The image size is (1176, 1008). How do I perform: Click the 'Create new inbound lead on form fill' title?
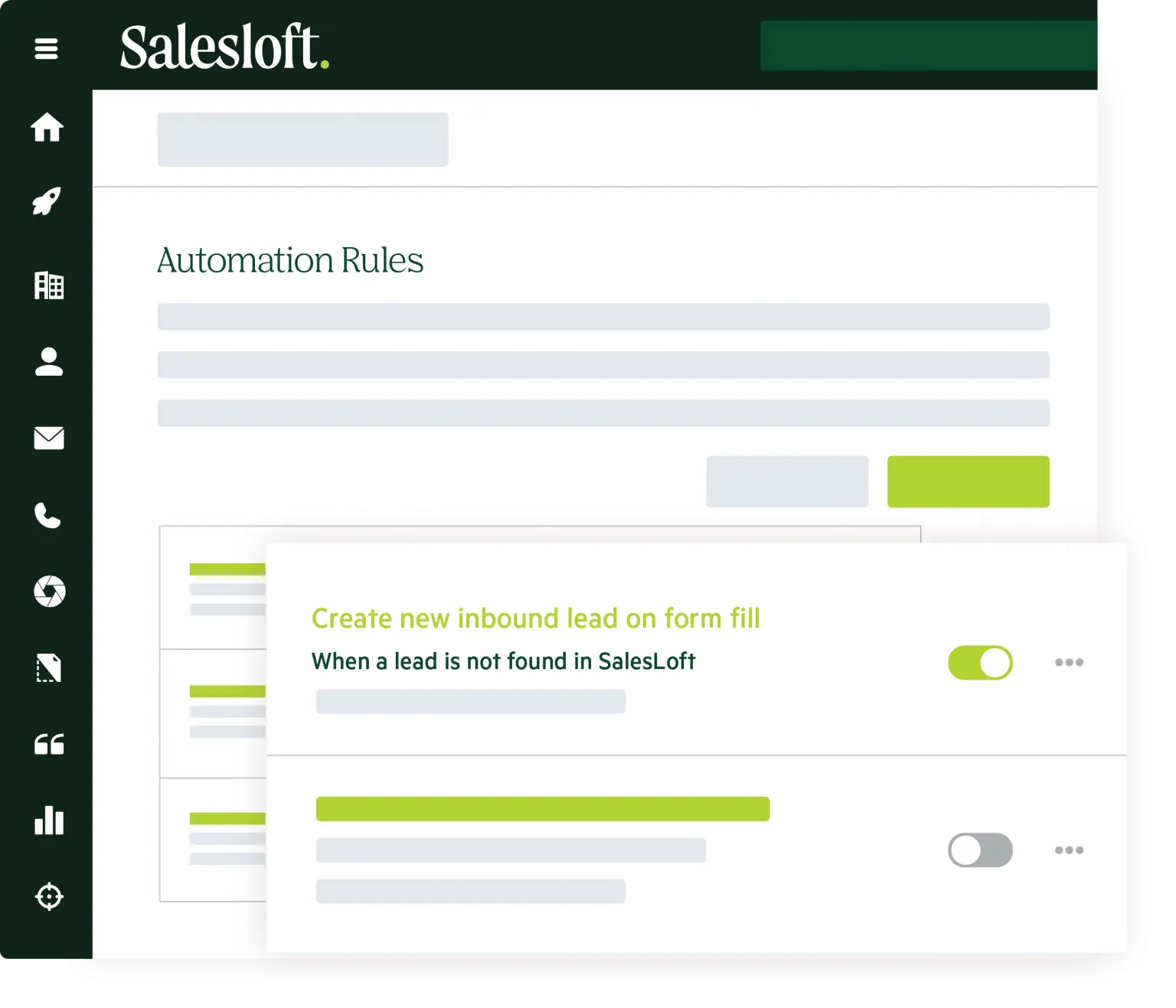[x=535, y=618]
